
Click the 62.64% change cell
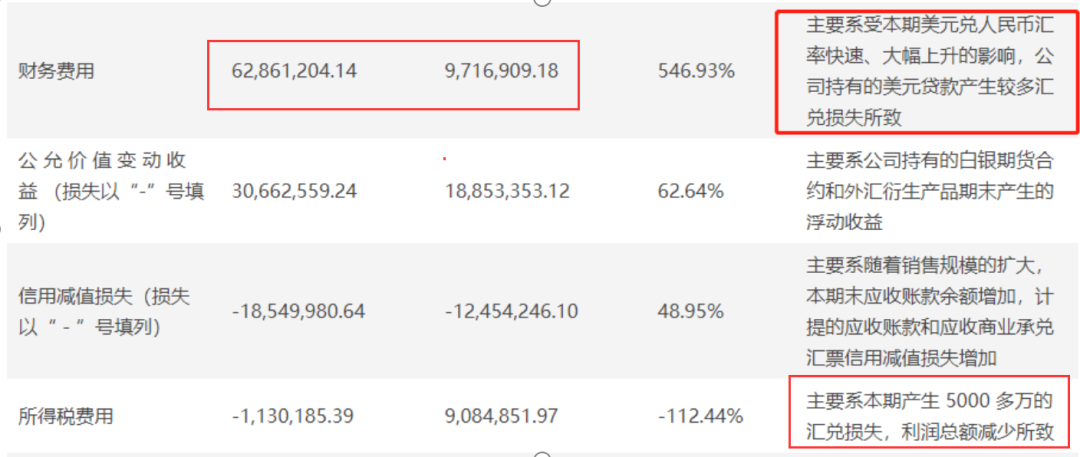pos(691,191)
